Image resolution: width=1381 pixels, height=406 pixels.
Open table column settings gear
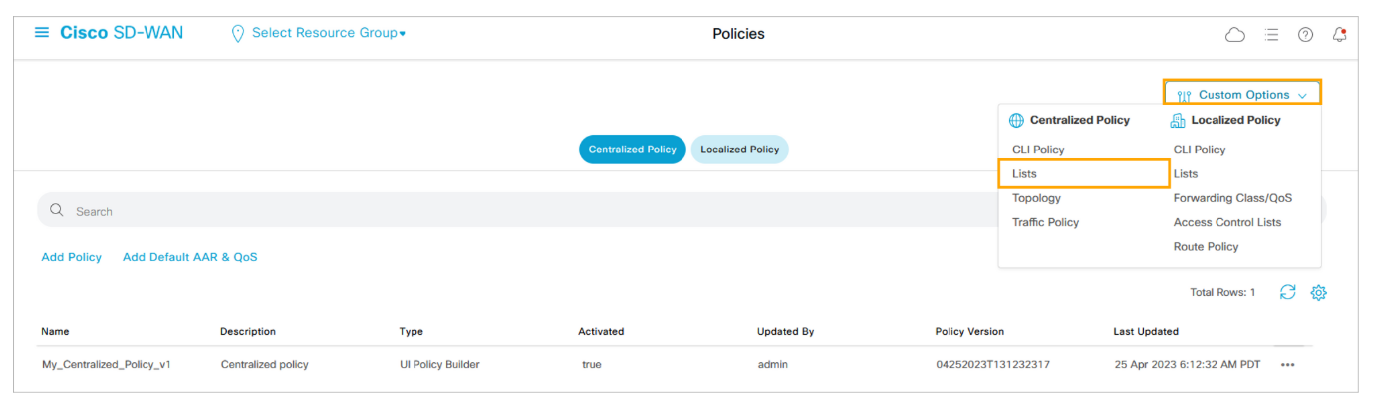tap(1318, 292)
